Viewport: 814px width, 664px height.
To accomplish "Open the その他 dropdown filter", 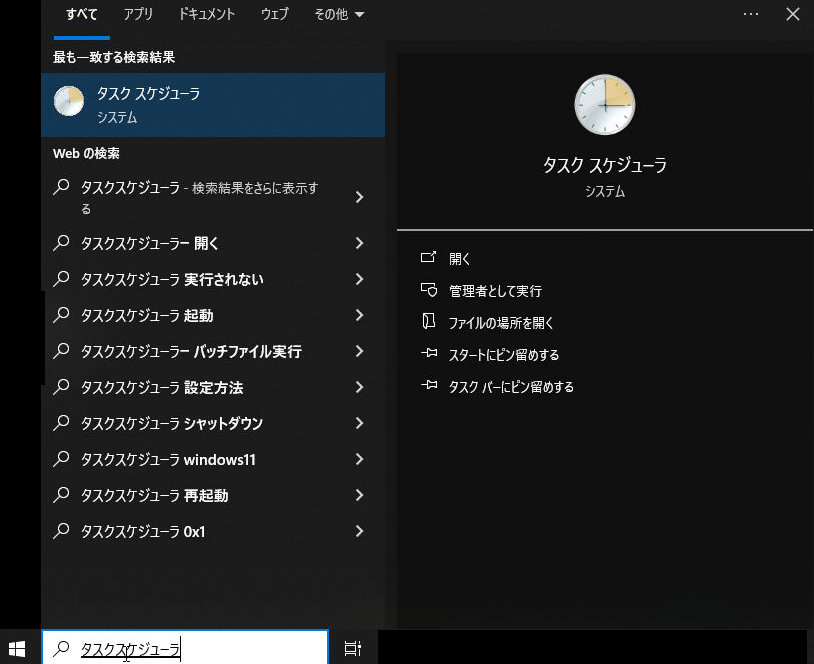I will pyautogui.click(x=338, y=14).
